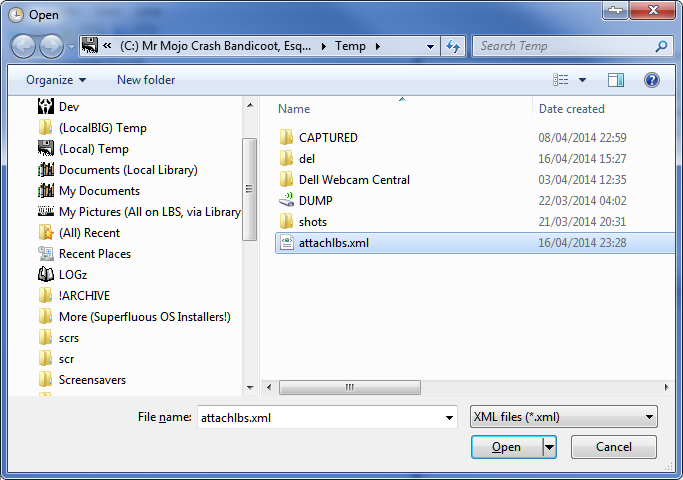Click the Cancel button
The image size is (683, 480).
614,447
